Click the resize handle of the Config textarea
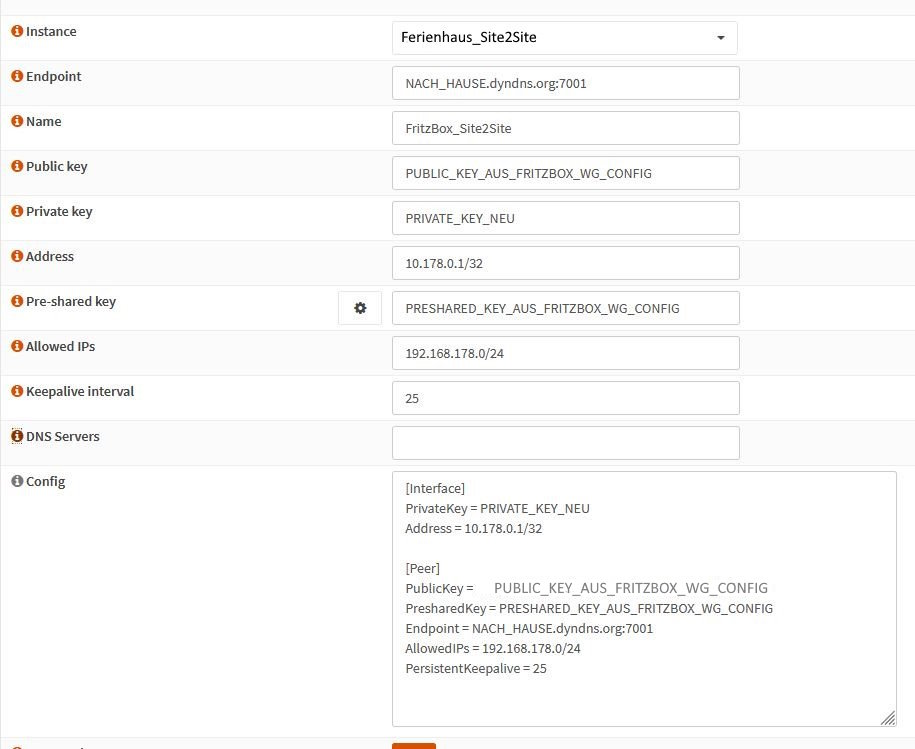 (x=887, y=717)
